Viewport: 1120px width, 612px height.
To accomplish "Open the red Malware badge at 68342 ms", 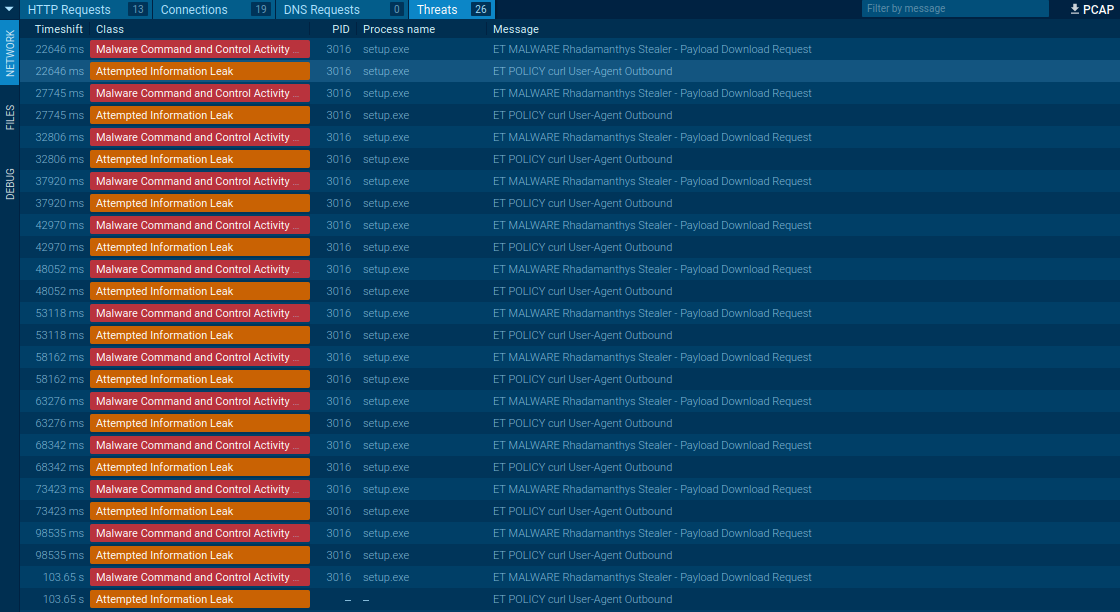I will [x=200, y=446].
